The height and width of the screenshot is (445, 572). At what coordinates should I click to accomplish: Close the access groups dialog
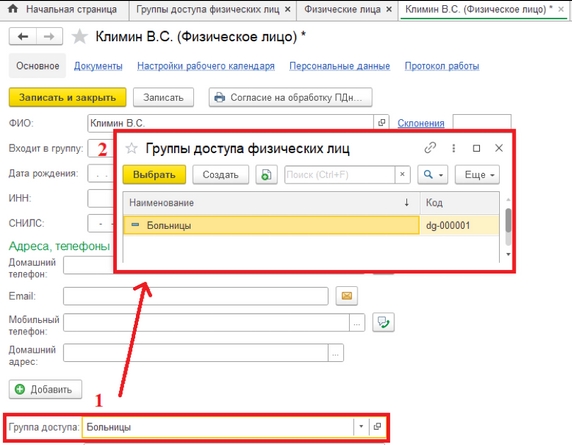pos(499,148)
